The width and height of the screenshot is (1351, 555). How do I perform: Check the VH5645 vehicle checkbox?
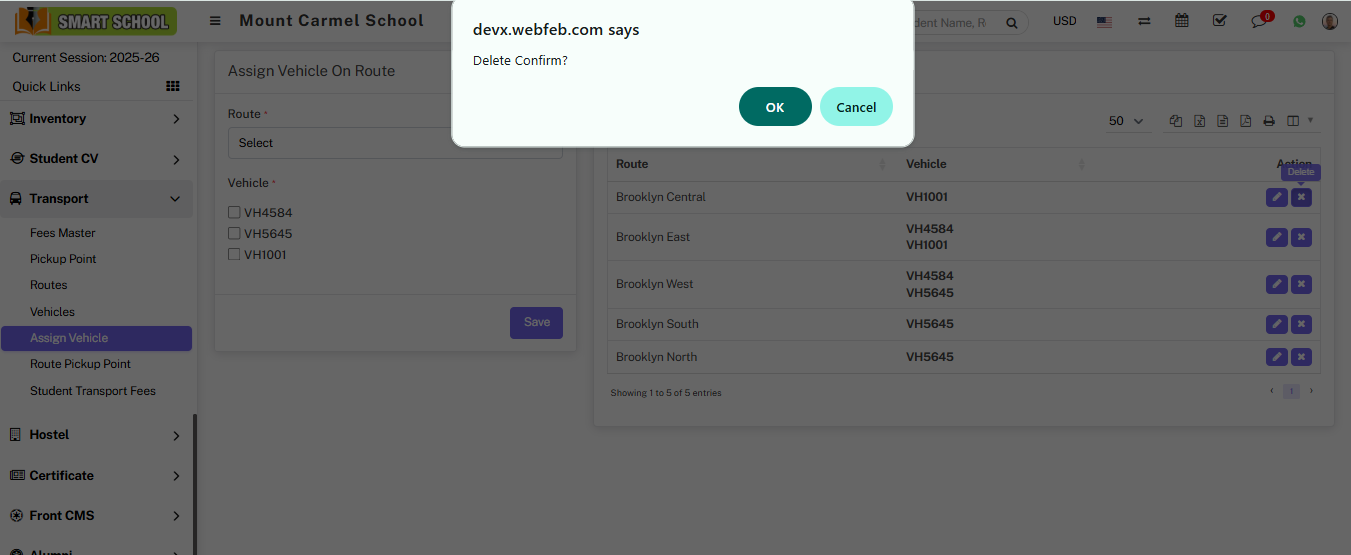click(234, 233)
